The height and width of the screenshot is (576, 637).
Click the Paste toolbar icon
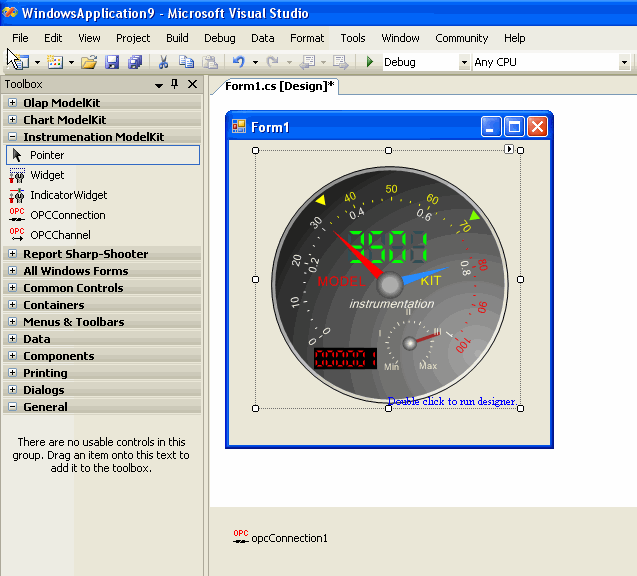(x=210, y=62)
